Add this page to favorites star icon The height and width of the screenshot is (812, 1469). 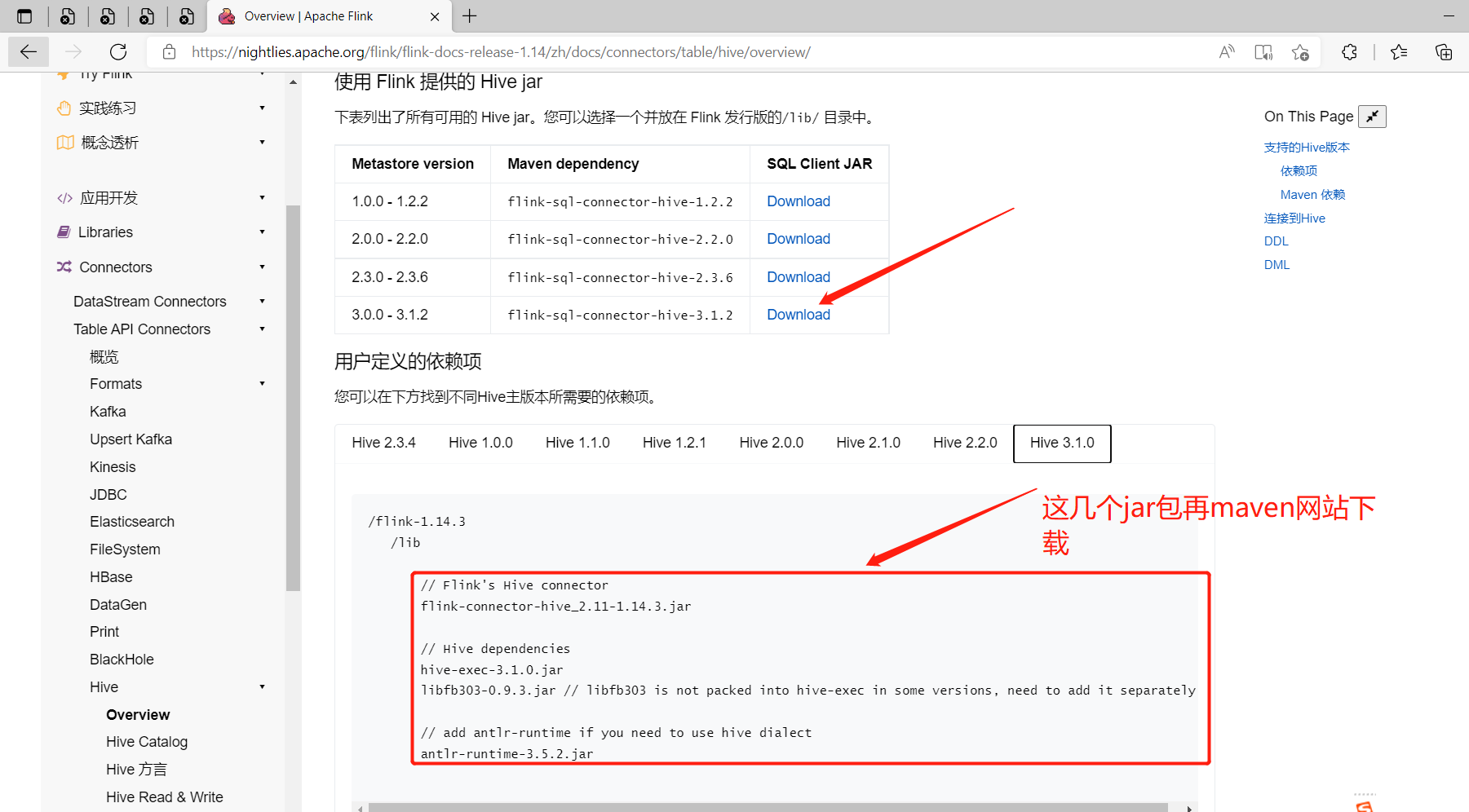[1300, 52]
